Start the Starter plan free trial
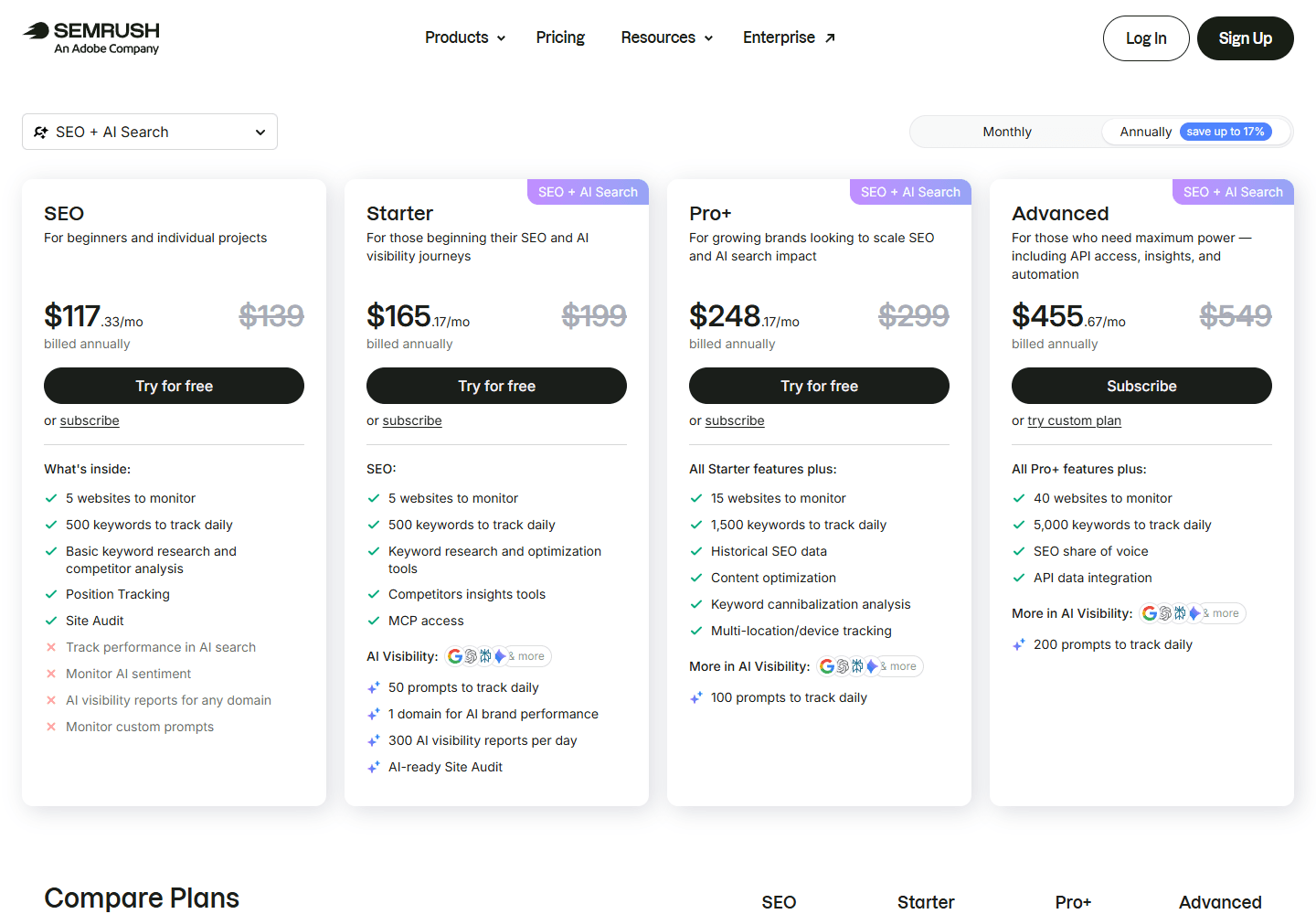 click(x=496, y=386)
